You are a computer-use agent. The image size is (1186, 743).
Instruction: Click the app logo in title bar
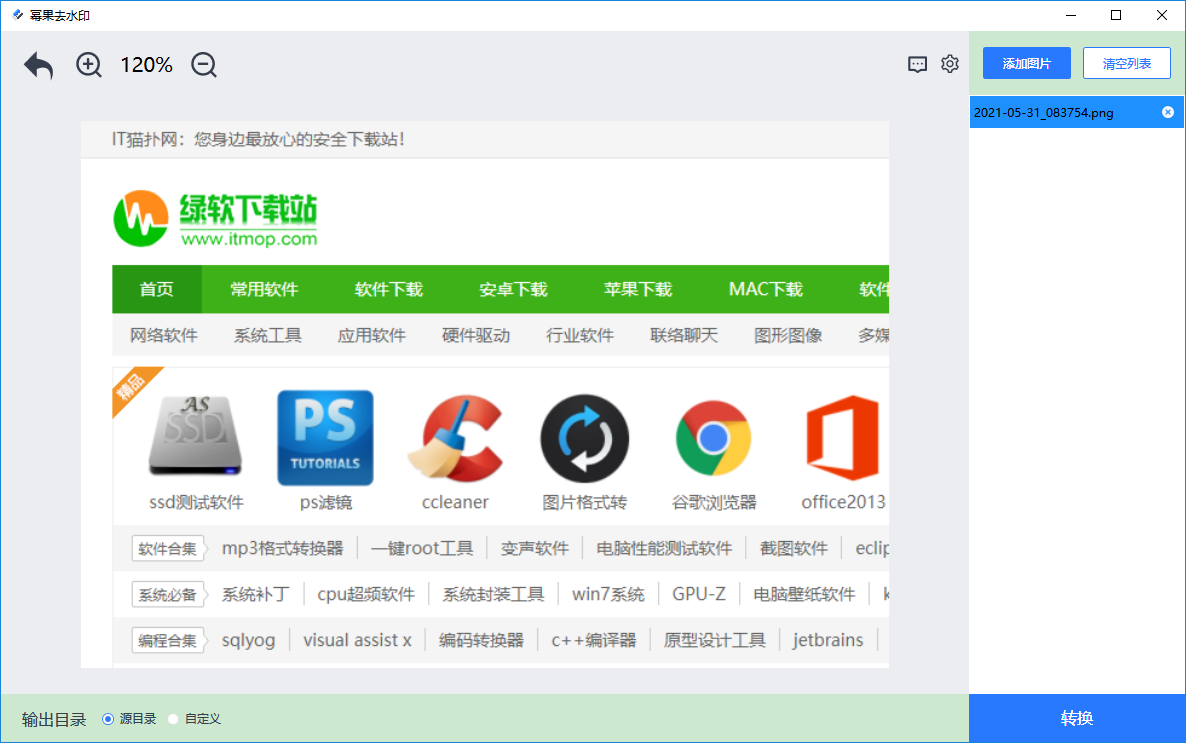click(17, 15)
